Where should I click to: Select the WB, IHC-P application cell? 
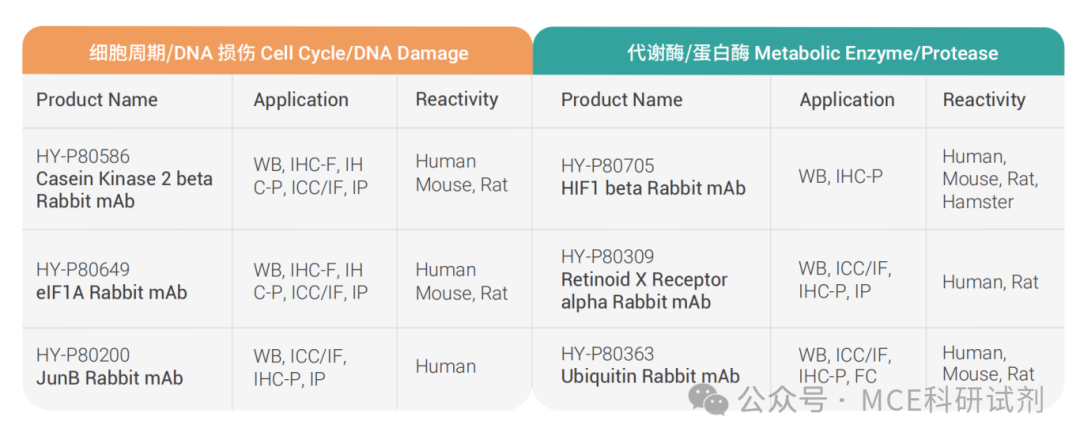pos(840,176)
